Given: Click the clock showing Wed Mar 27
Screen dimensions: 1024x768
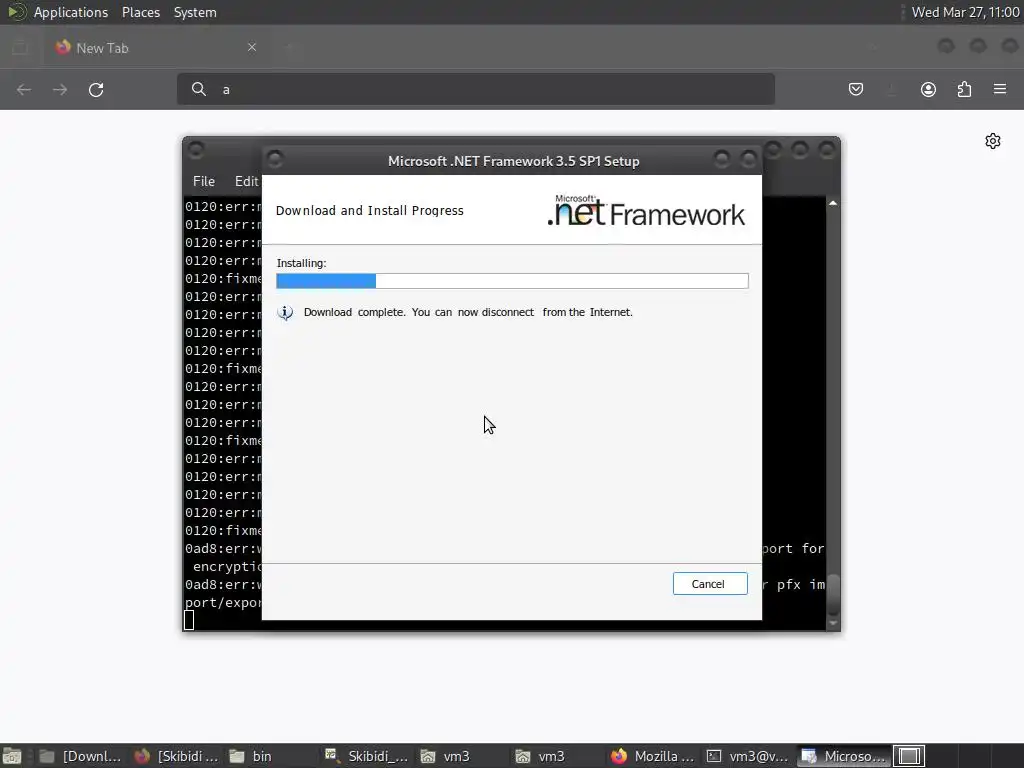Looking at the screenshot, I should 965,12.
